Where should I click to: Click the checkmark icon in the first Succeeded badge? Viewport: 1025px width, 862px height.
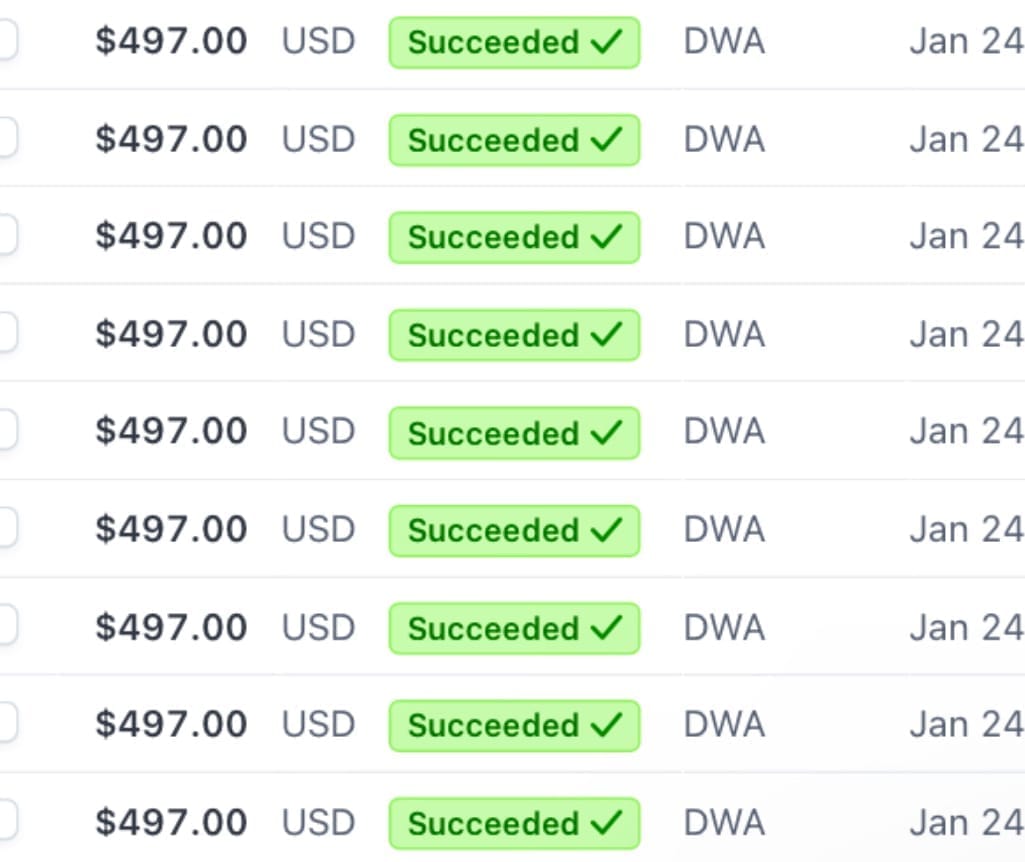606,42
